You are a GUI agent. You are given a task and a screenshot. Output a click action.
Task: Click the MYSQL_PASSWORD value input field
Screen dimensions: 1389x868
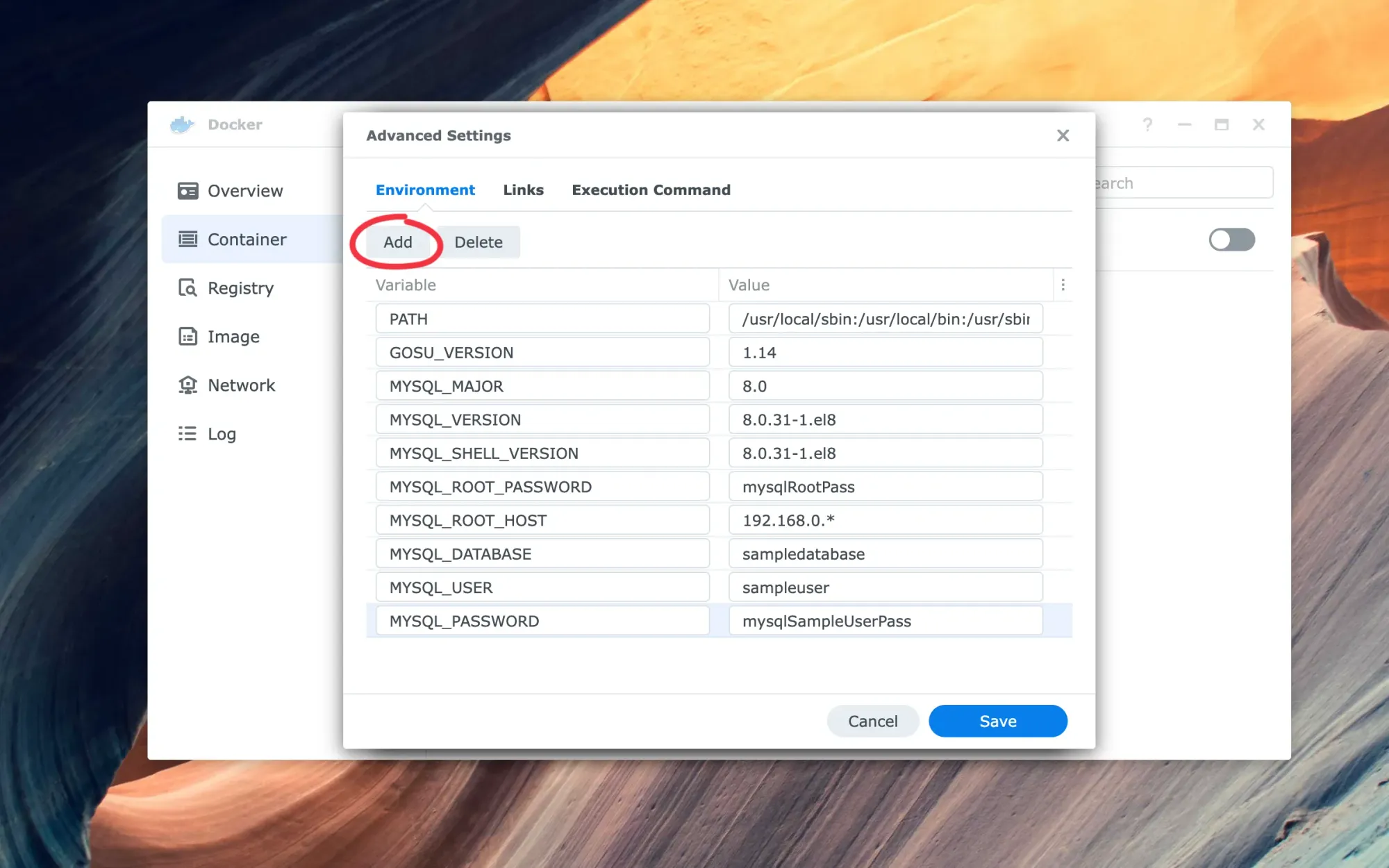(885, 621)
